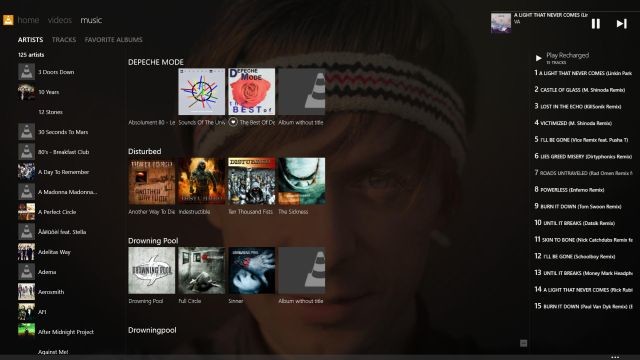Open the Sounds Of The Universe album cover
The image size is (640, 360).
click(202, 91)
